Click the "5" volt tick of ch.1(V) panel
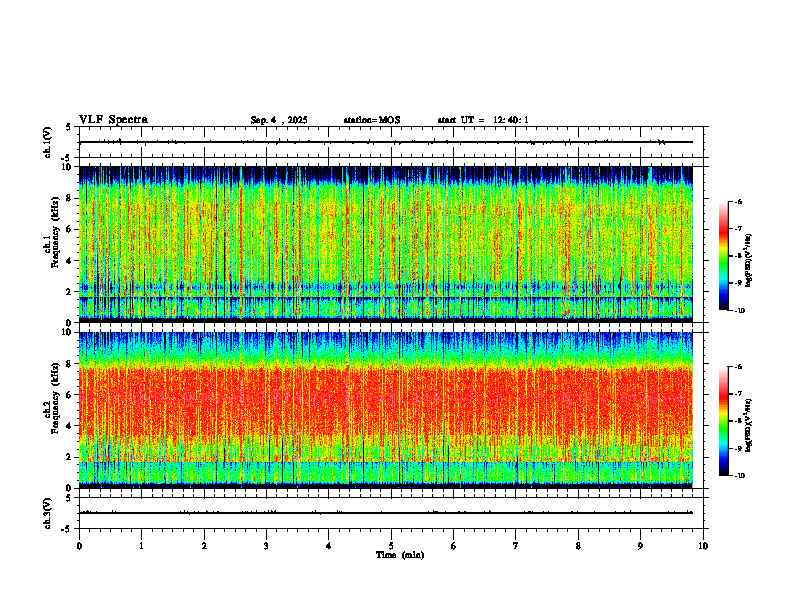Screen dimensions: 792x612 point(69,127)
